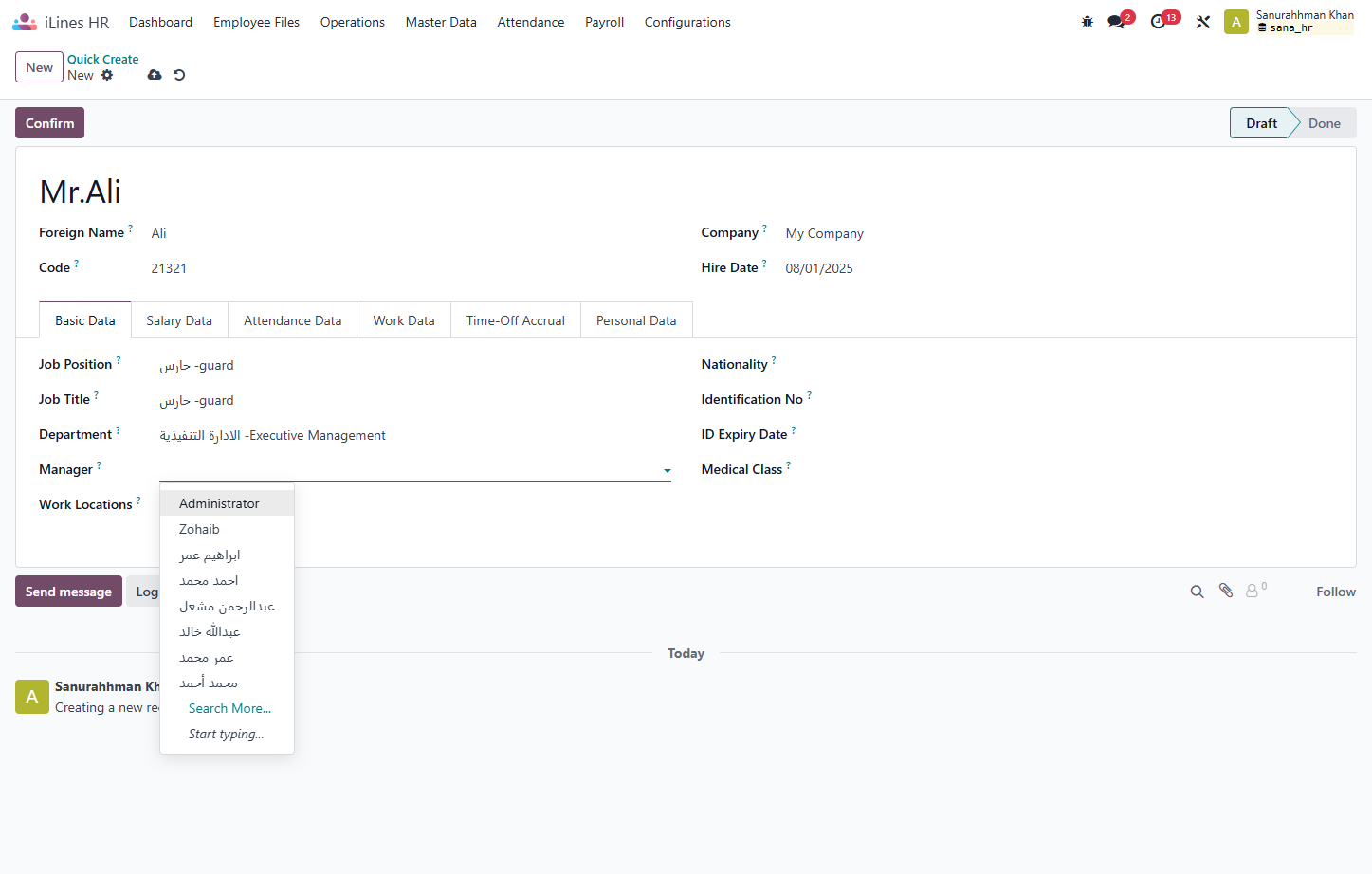Viewport: 1372px width, 874px height.
Task: Open the conversations chat icon
Action: coord(1117,22)
